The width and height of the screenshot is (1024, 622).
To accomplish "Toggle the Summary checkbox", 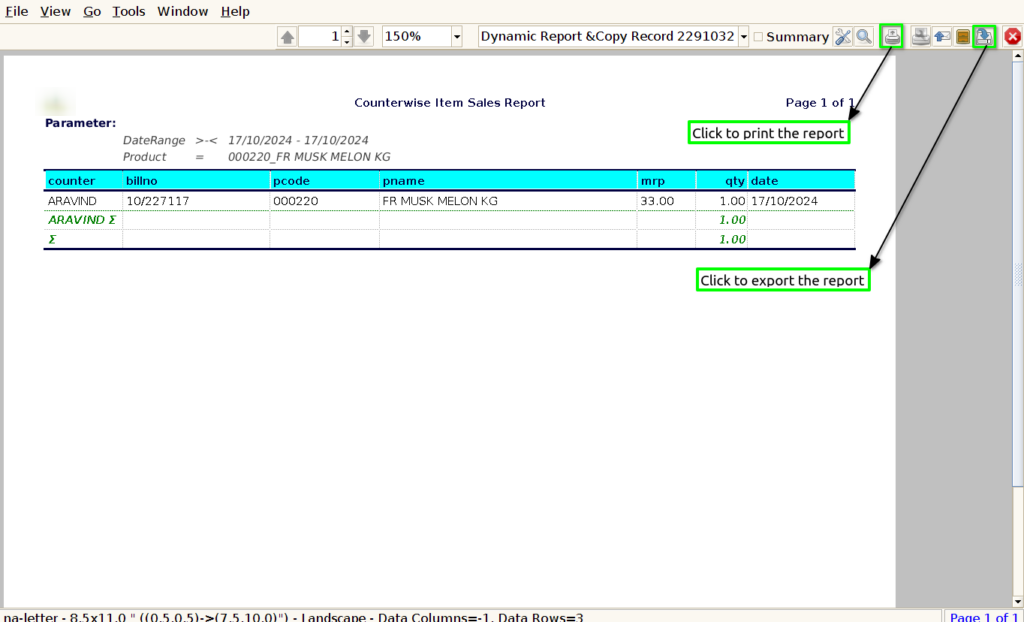I will point(758,37).
